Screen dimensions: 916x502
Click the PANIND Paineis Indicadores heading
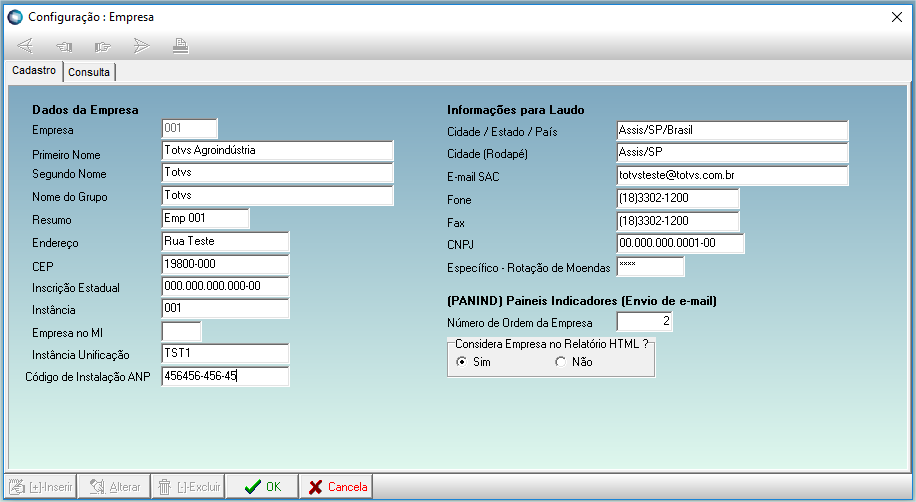point(582,301)
